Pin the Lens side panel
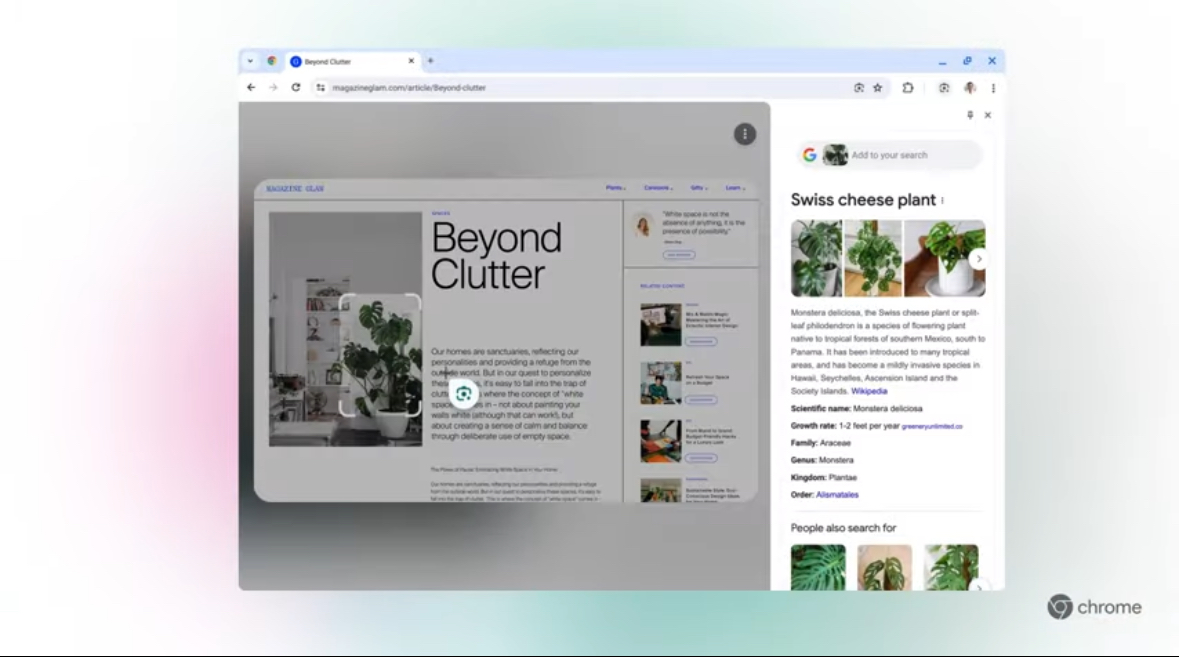This screenshot has width=1179, height=657. coord(969,114)
